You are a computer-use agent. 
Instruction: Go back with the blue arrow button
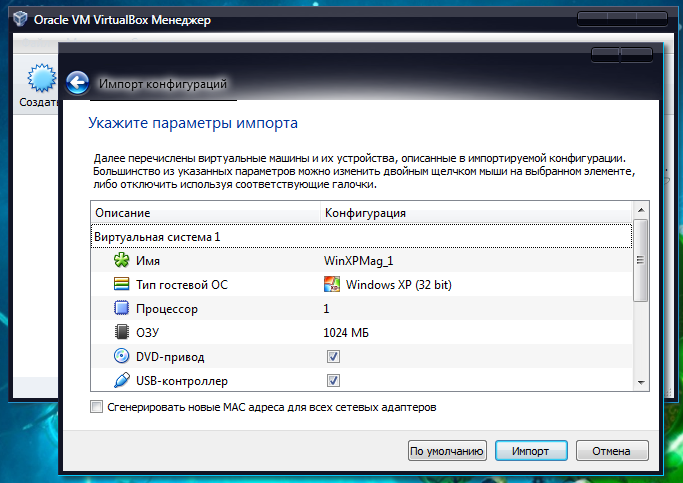point(78,82)
